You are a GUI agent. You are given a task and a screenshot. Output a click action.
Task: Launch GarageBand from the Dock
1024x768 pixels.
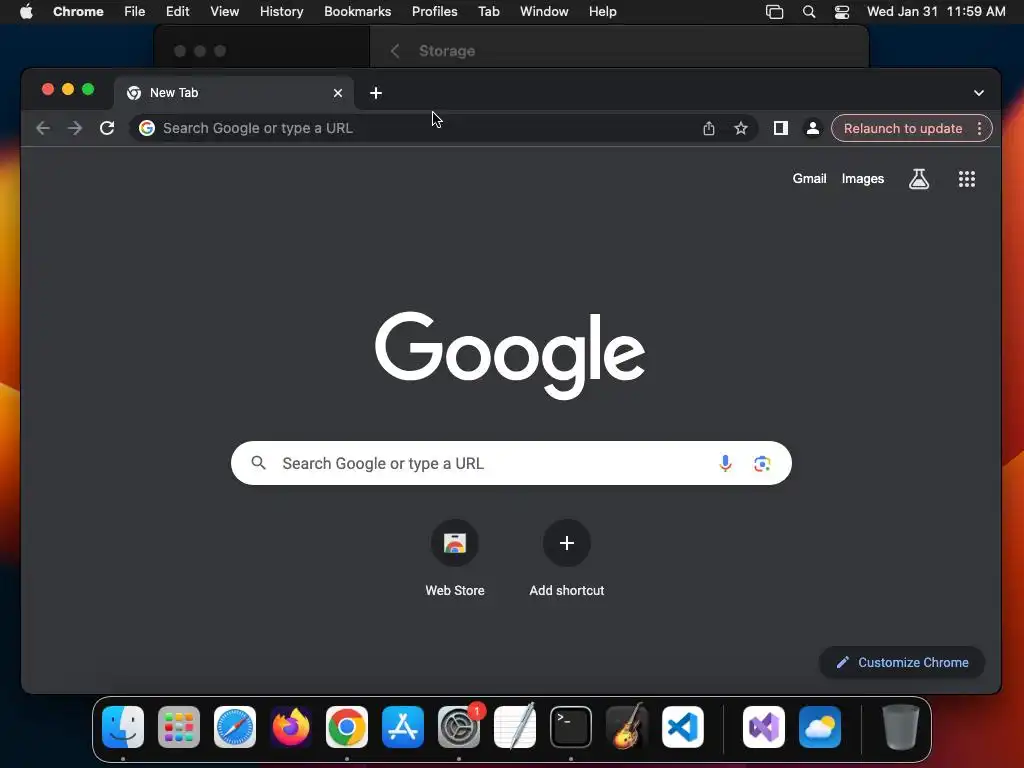[627, 727]
